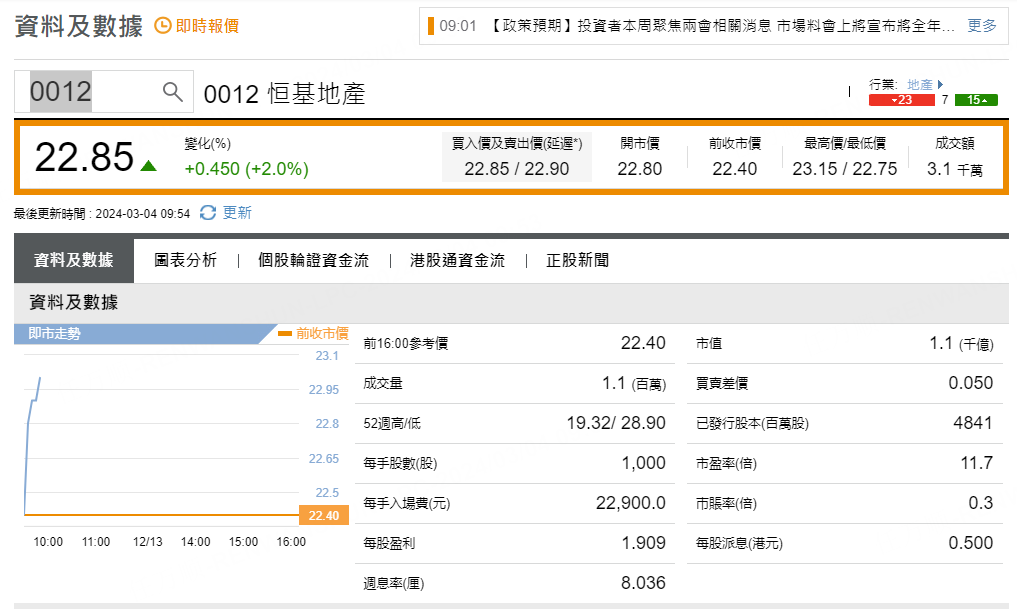Click the 市賬率 value 0.3
Viewport: 1017px width, 609px height.
tap(981, 503)
